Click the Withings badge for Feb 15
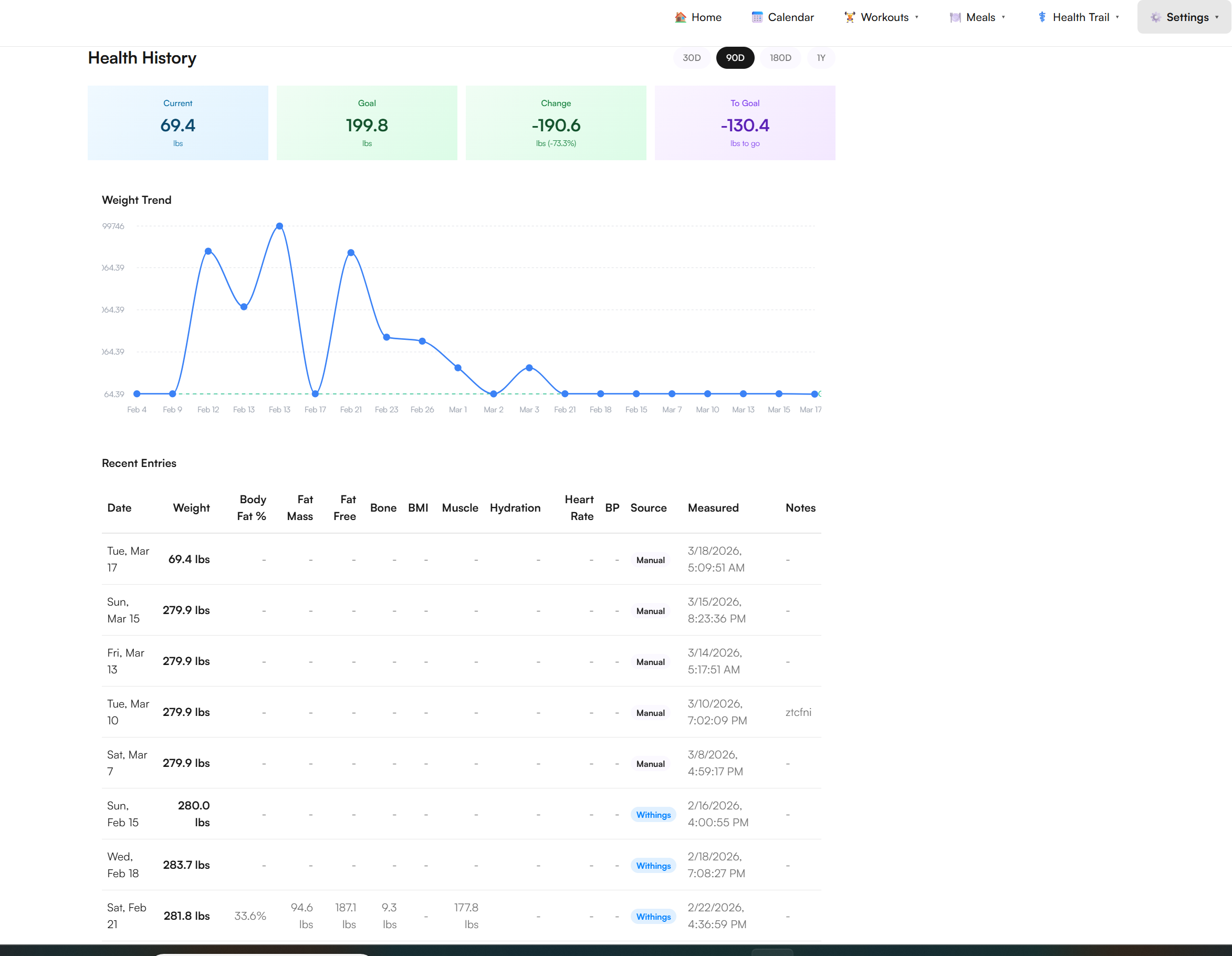This screenshot has width=1232, height=956. click(x=653, y=814)
